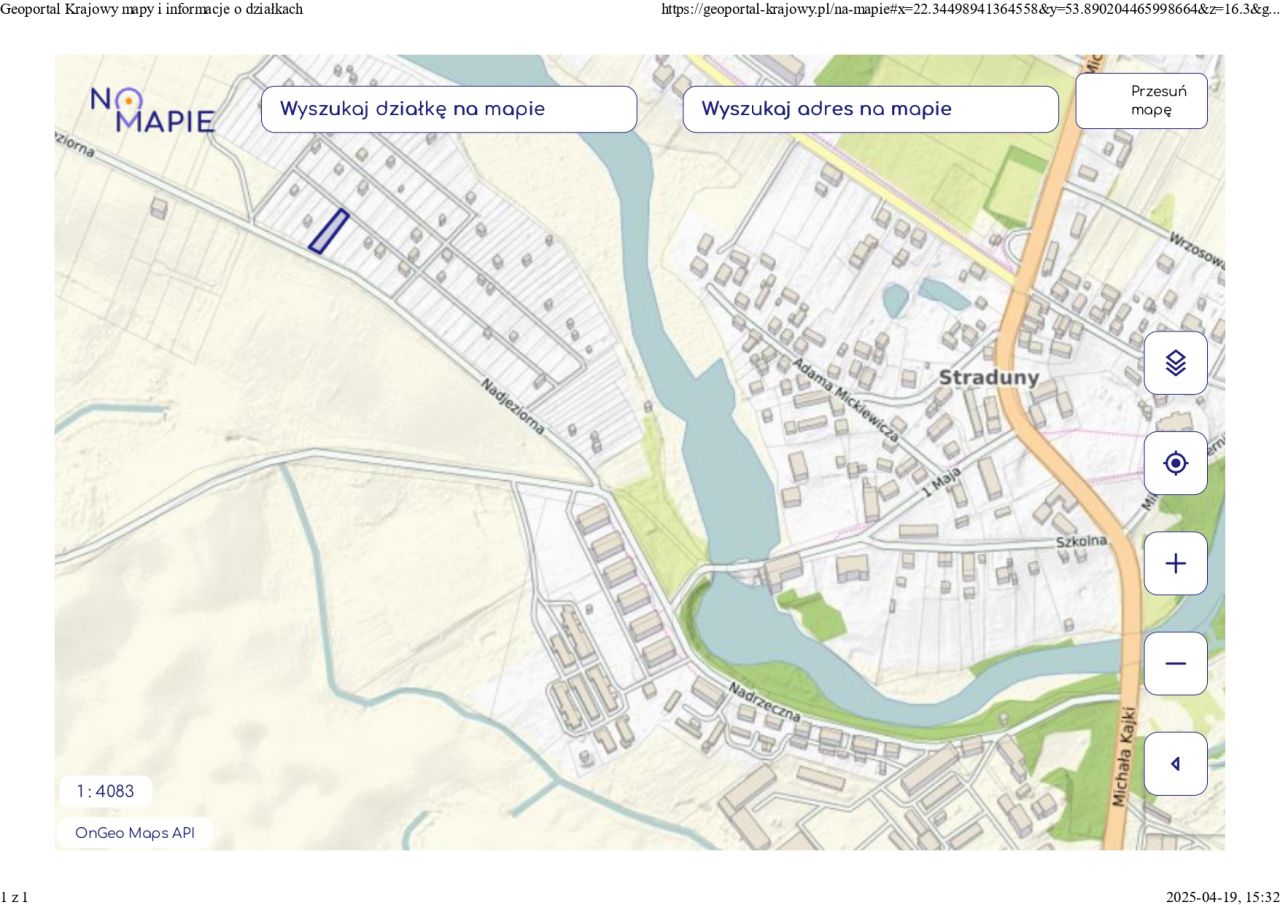The height and width of the screenshot is (905, 1280).
Task: Focus the 'Wyszukaj adres na mapie' field
Action: [870, 109]
